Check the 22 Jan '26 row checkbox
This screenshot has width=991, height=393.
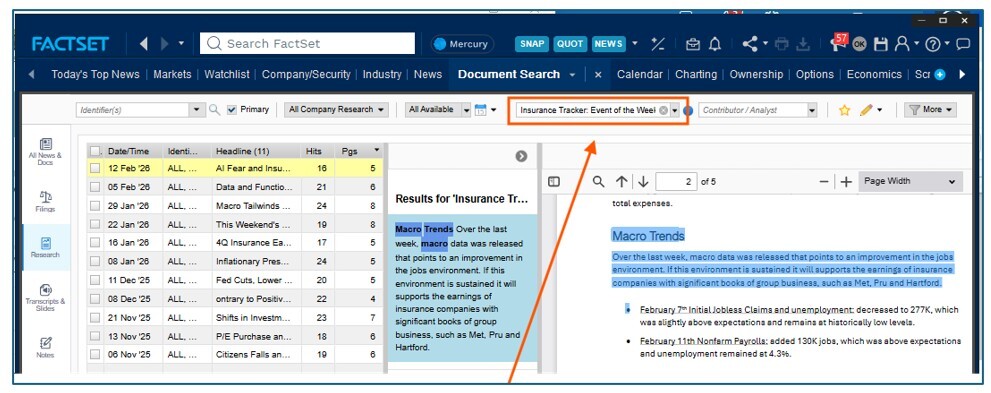click(x=95, y=224)
